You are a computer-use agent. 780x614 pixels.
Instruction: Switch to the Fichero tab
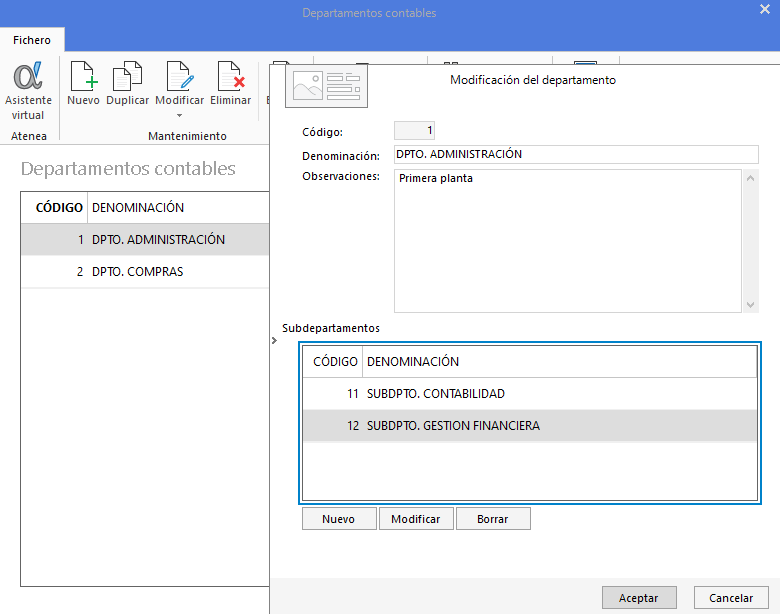[x=32, y=40]
